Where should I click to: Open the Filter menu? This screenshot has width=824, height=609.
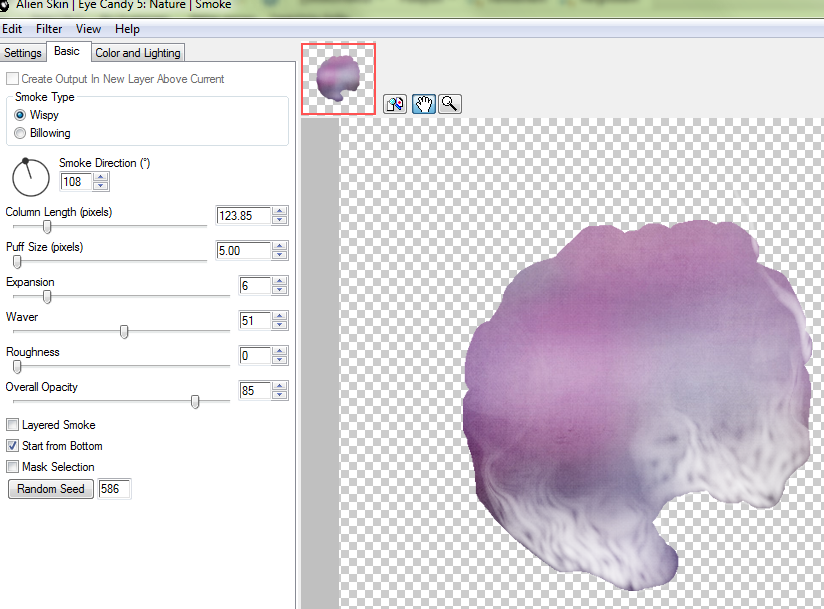click(x=49, y=29)
